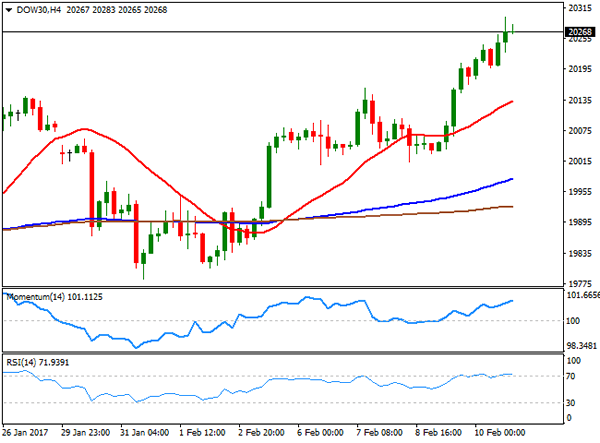Screen dimensions: 600x443
Task: Click the right end of the brown moving average
Action: click(x=512, y=207)
